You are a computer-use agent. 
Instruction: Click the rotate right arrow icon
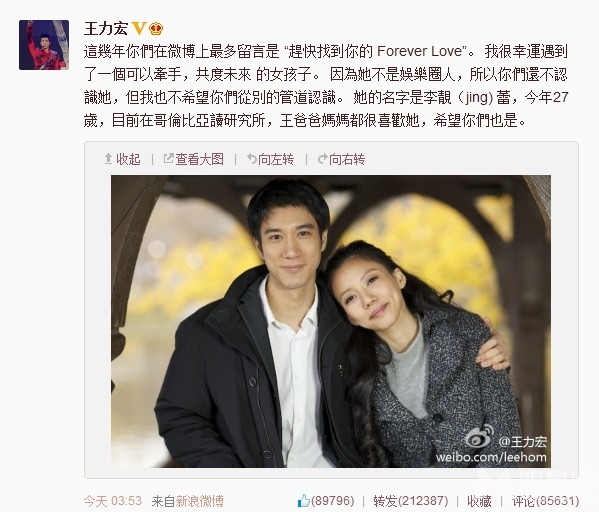tap(322, 159)
